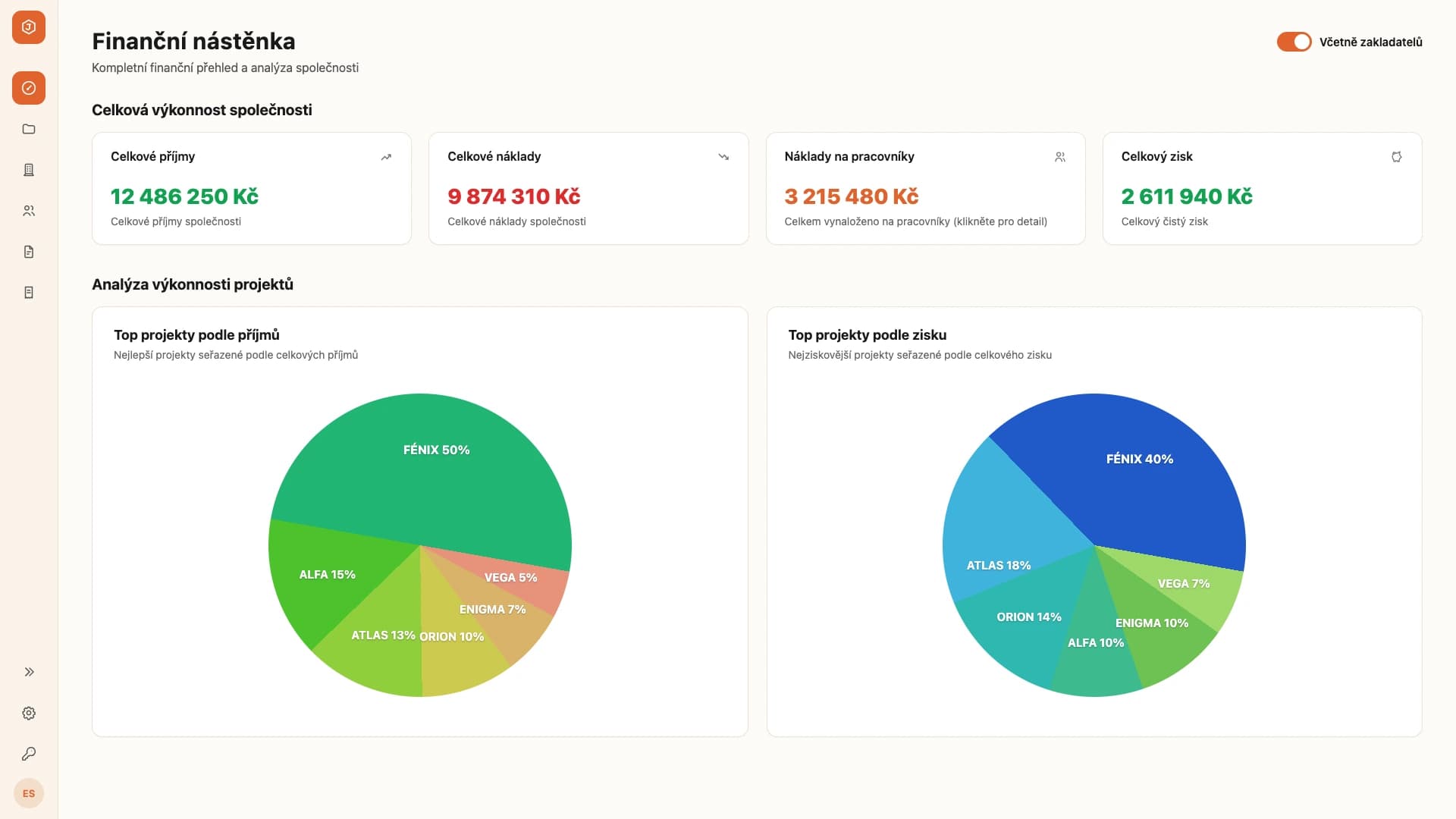Click the 12 486 250 Kč value
The image size is (1456, 819).
pyautogui.click(x=184, y=196)
